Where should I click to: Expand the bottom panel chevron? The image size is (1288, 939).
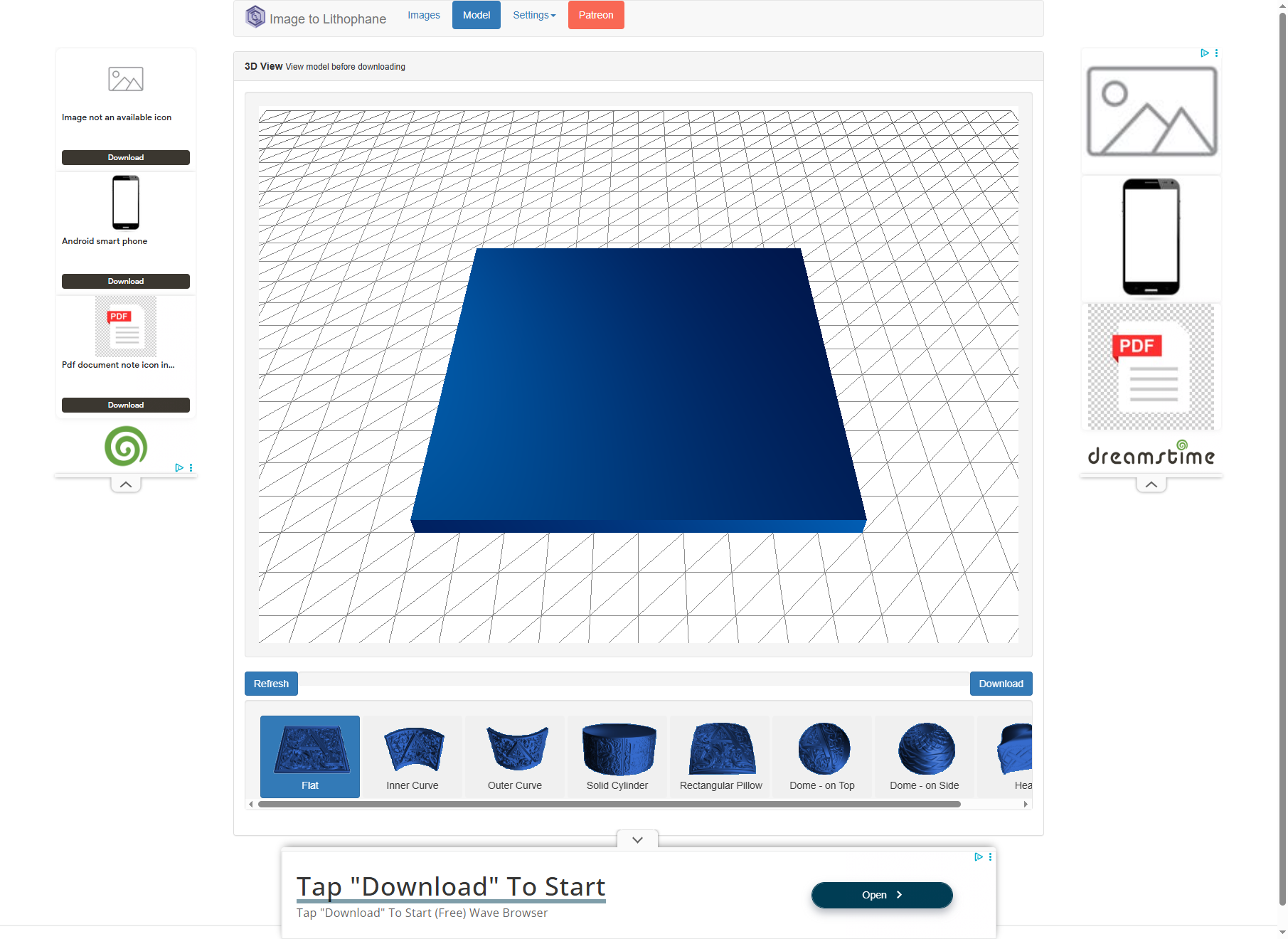pyautogui.click(x=637, y=839)
